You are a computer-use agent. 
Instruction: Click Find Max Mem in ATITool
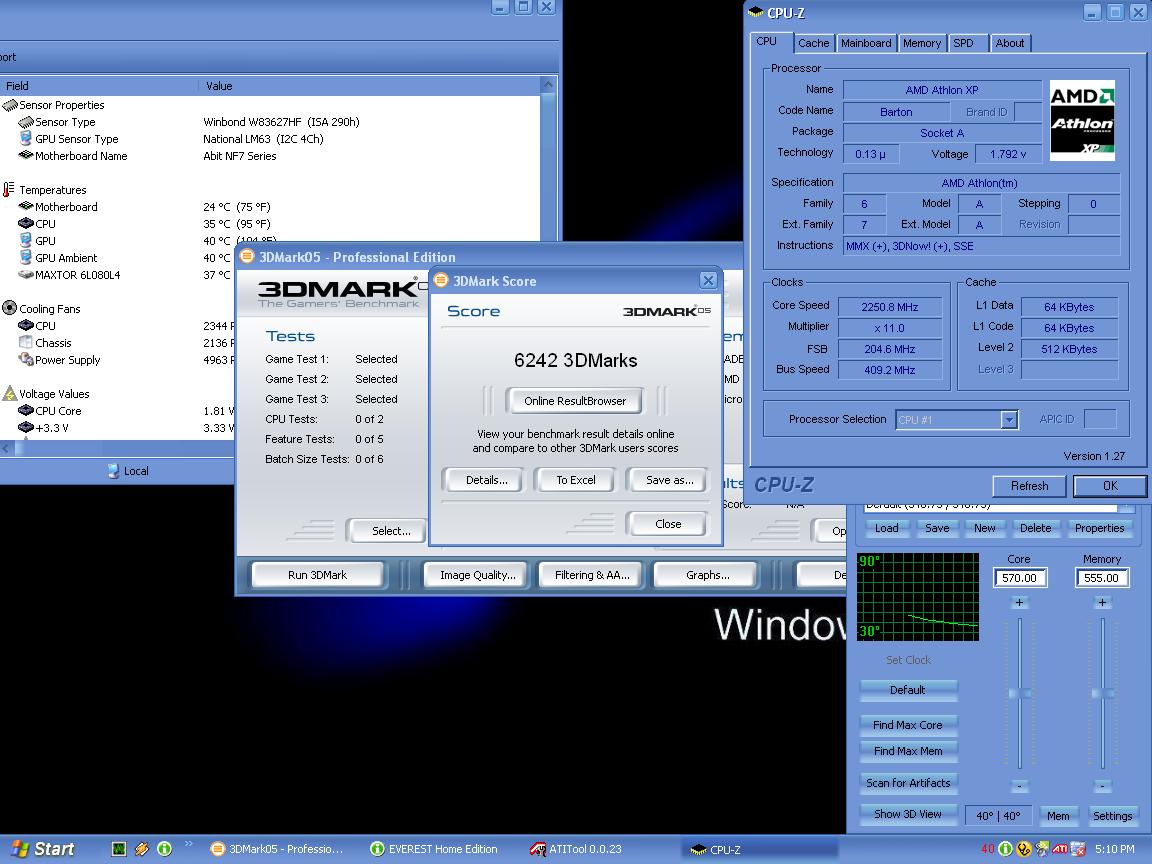click(x=907, y=751)
